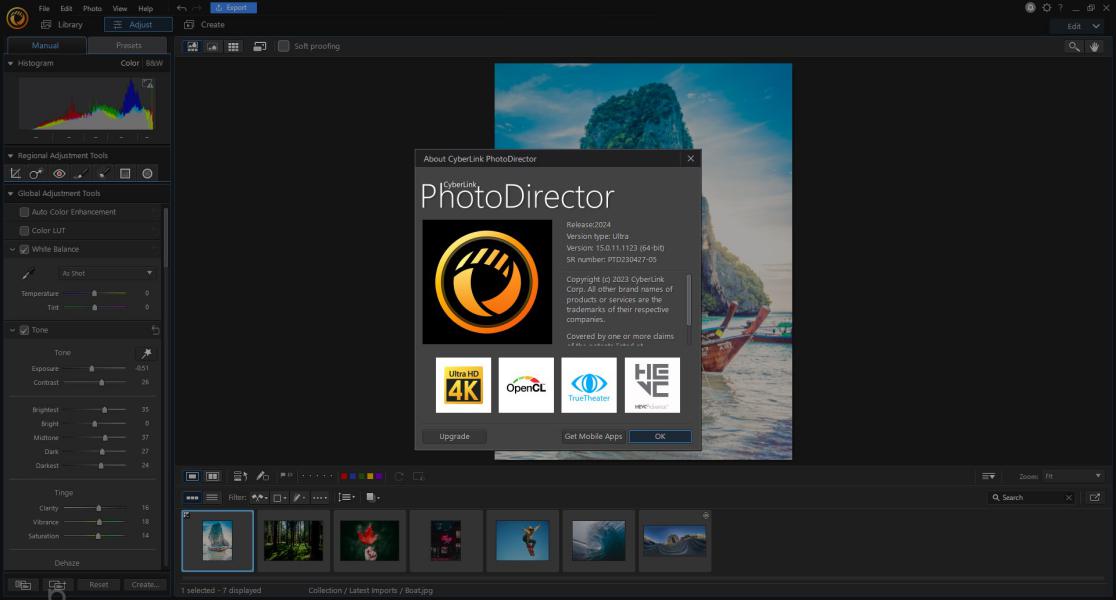Switch to the Presets tab
Viewport: 1116px width, 600px height.
pyautogui.click(x=128, y=46)
